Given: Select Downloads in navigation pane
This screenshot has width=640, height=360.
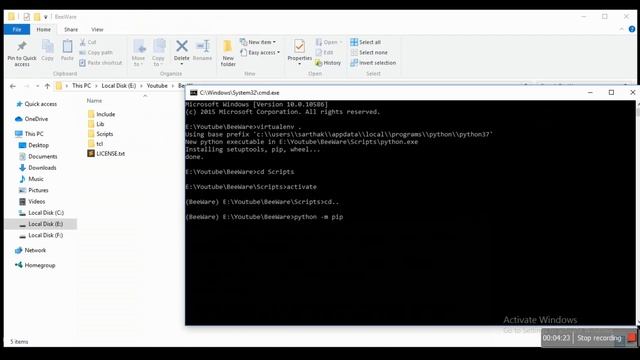Looking at the screenshot, I should click(42, 168).
